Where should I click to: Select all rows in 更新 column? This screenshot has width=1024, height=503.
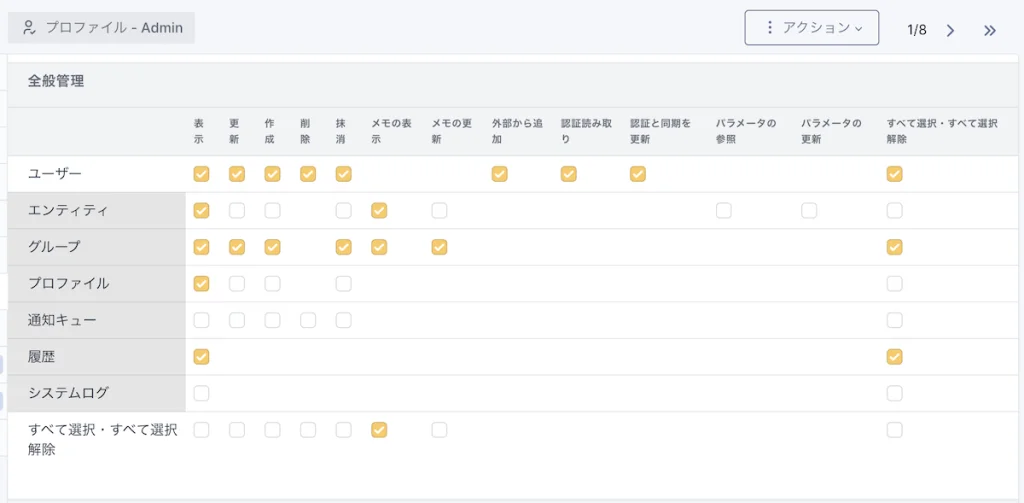click(x=237, y=430)
